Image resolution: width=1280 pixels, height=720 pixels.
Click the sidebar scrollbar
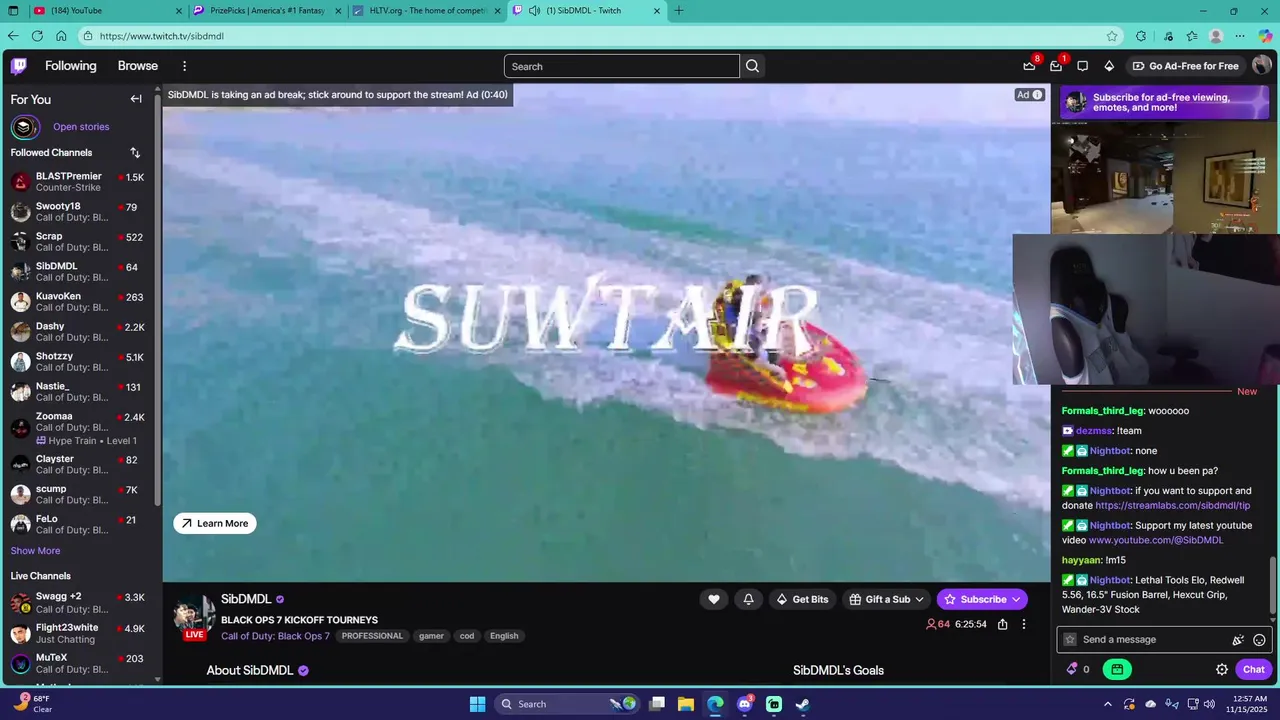point(158,300)
